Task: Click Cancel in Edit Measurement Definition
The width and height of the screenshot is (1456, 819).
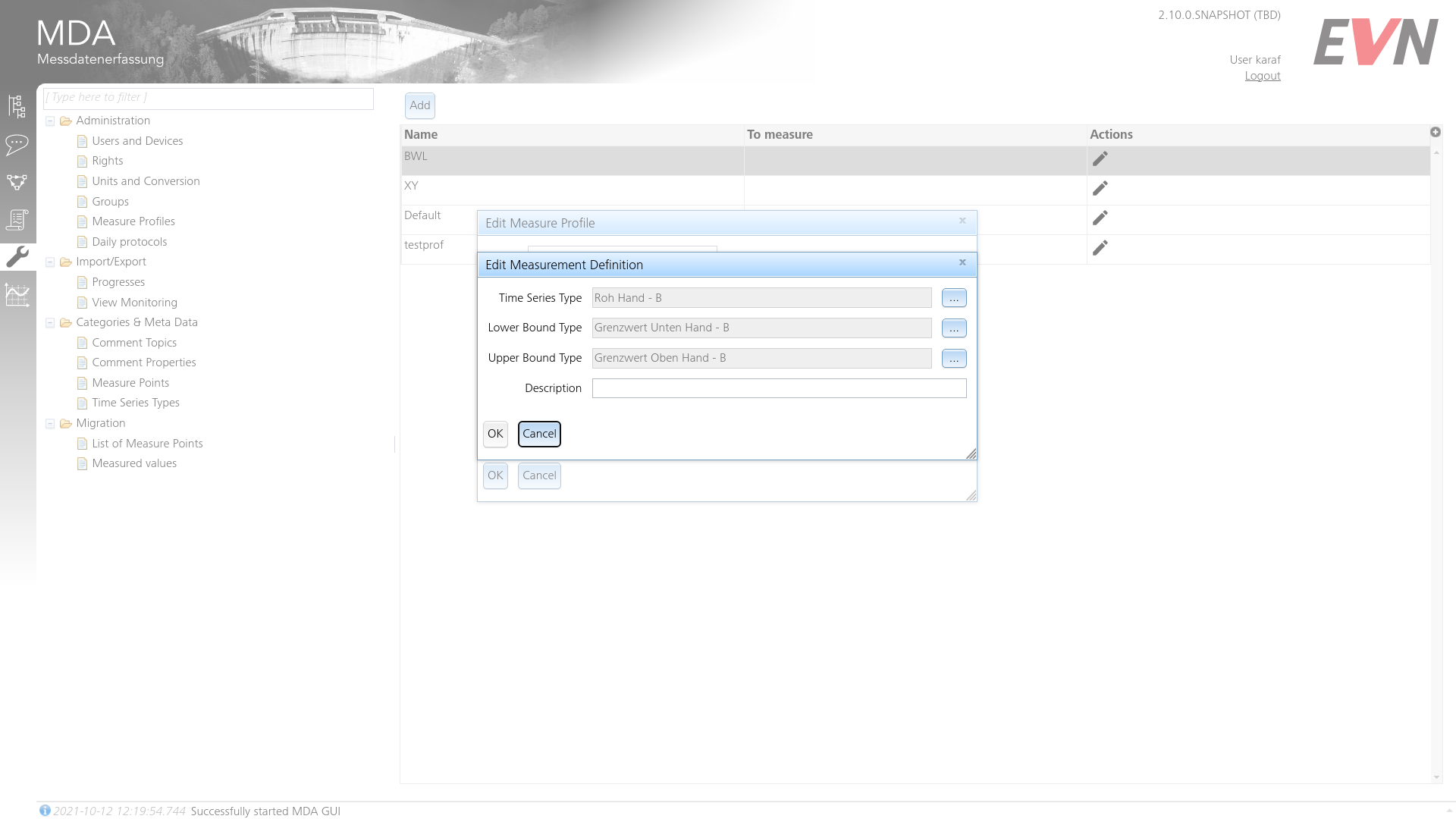Action: (540, 434)
